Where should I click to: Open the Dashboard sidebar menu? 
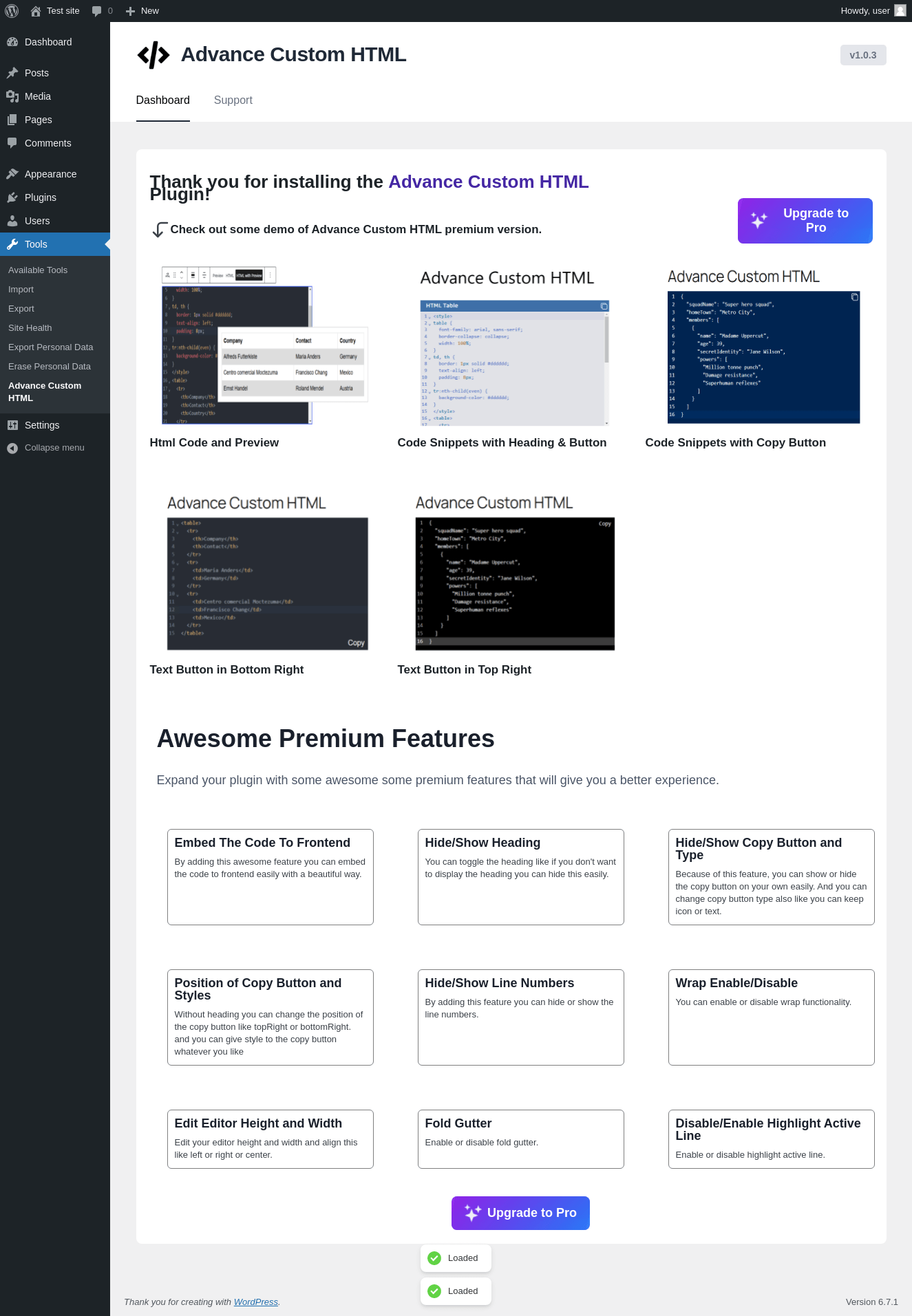55,42
